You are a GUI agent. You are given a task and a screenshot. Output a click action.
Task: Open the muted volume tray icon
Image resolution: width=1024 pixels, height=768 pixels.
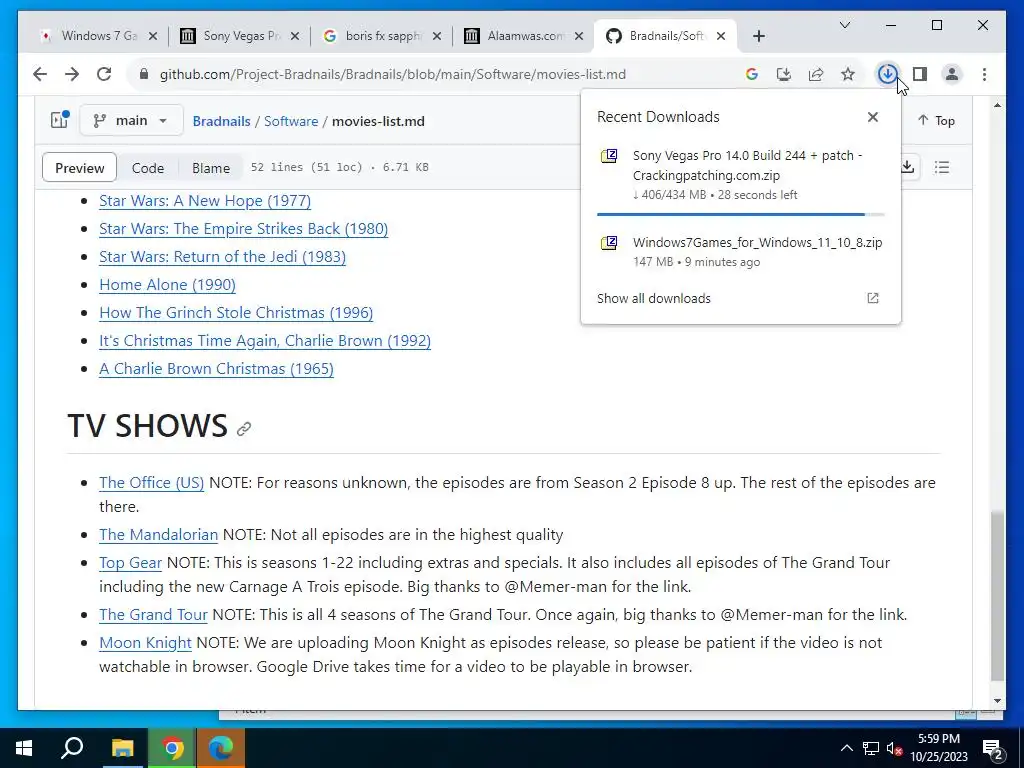(894, 748)
